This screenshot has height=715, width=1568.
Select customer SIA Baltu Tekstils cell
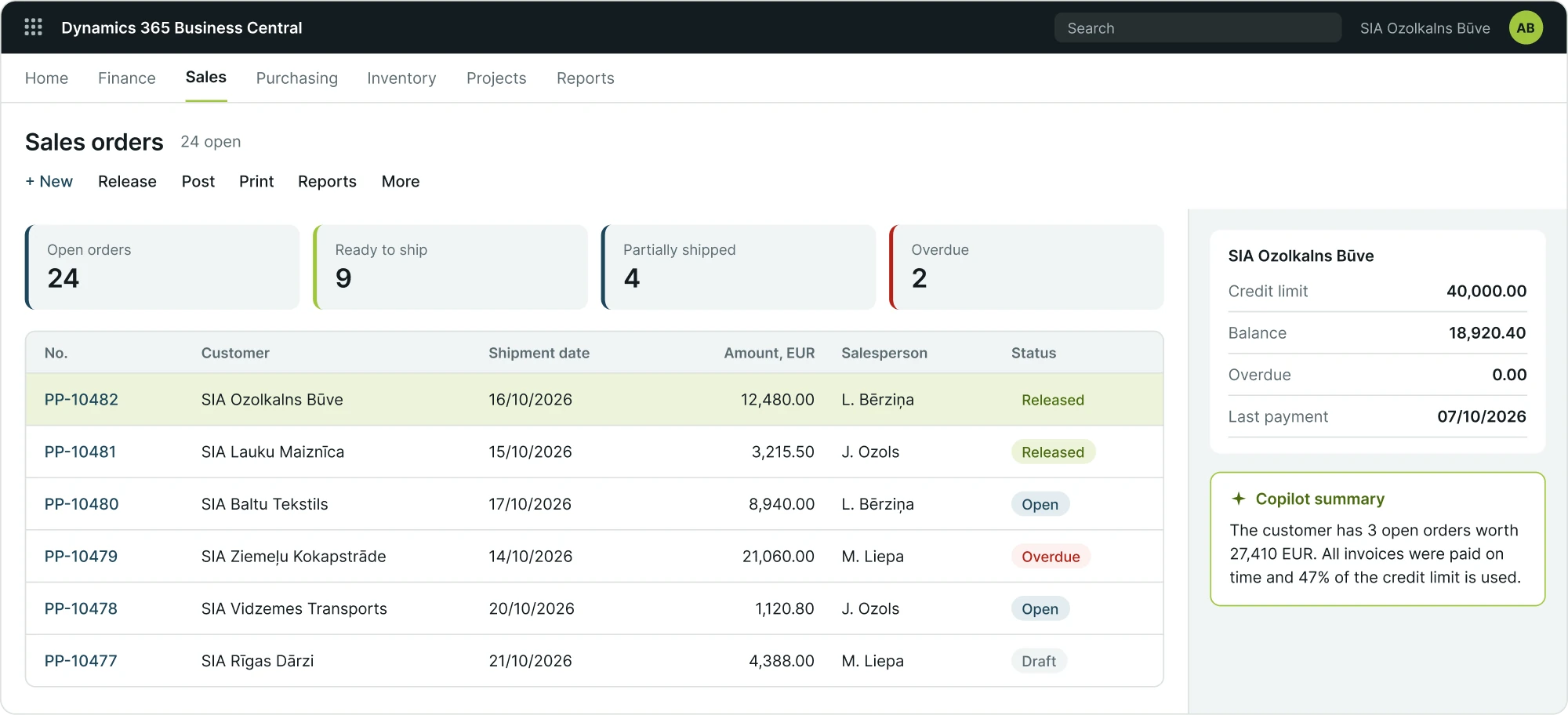(x=264, y=504)
